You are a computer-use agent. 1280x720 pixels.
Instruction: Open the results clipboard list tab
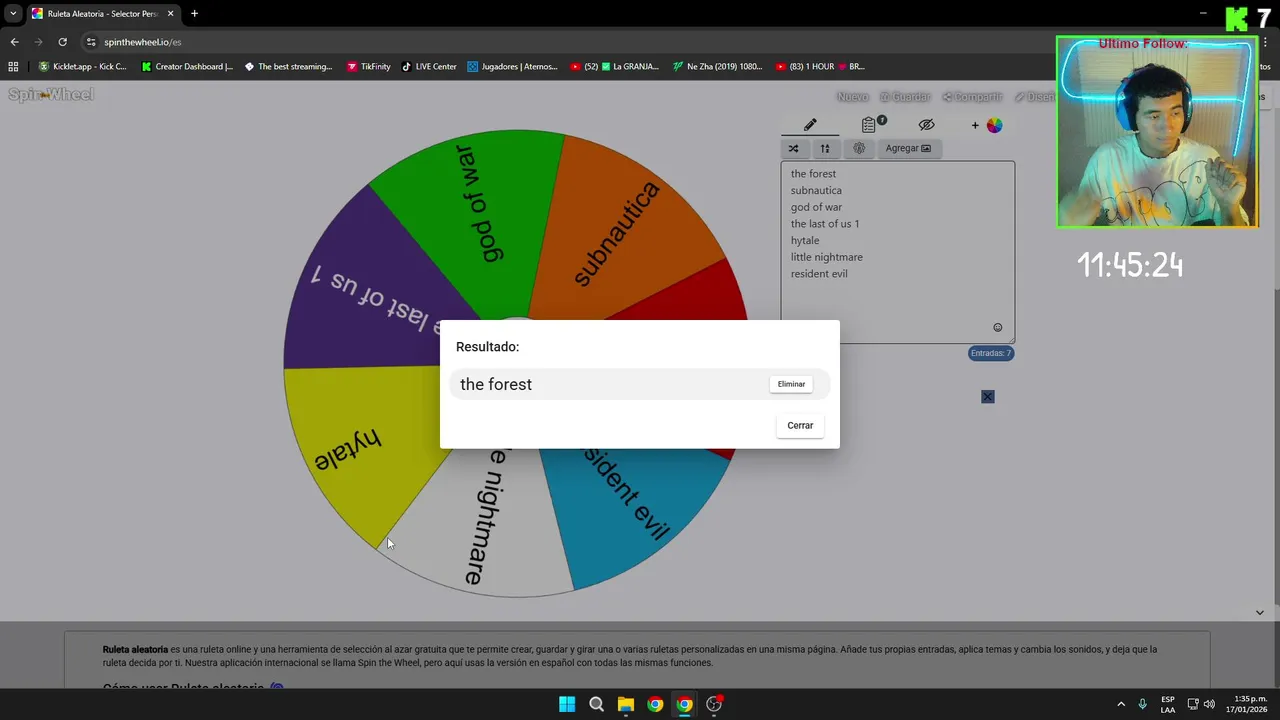coord(869,125)
